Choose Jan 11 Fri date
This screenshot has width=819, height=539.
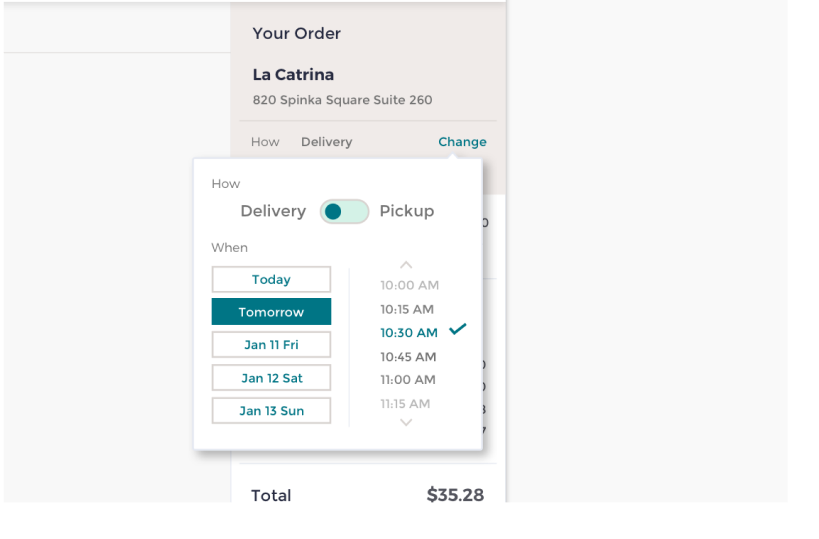[271, 345]
